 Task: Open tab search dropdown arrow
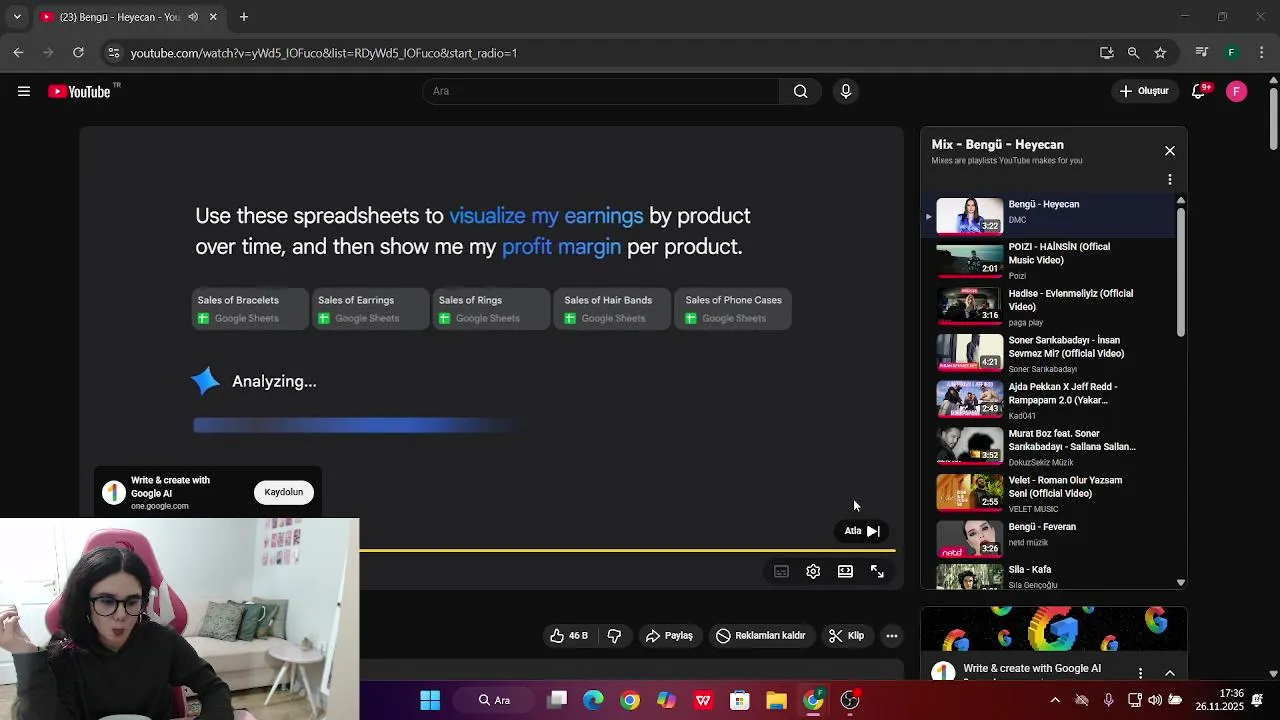click(x=17, y=17)
